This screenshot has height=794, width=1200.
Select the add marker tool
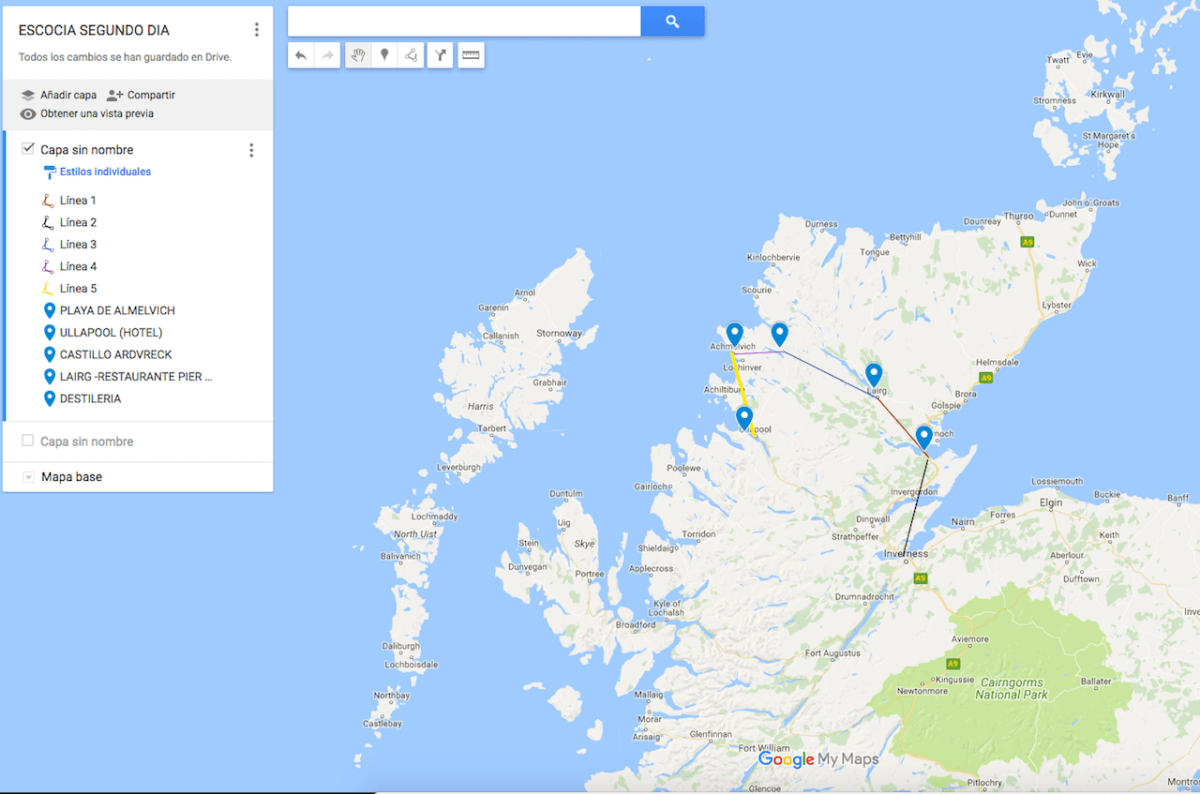point(384,56)
